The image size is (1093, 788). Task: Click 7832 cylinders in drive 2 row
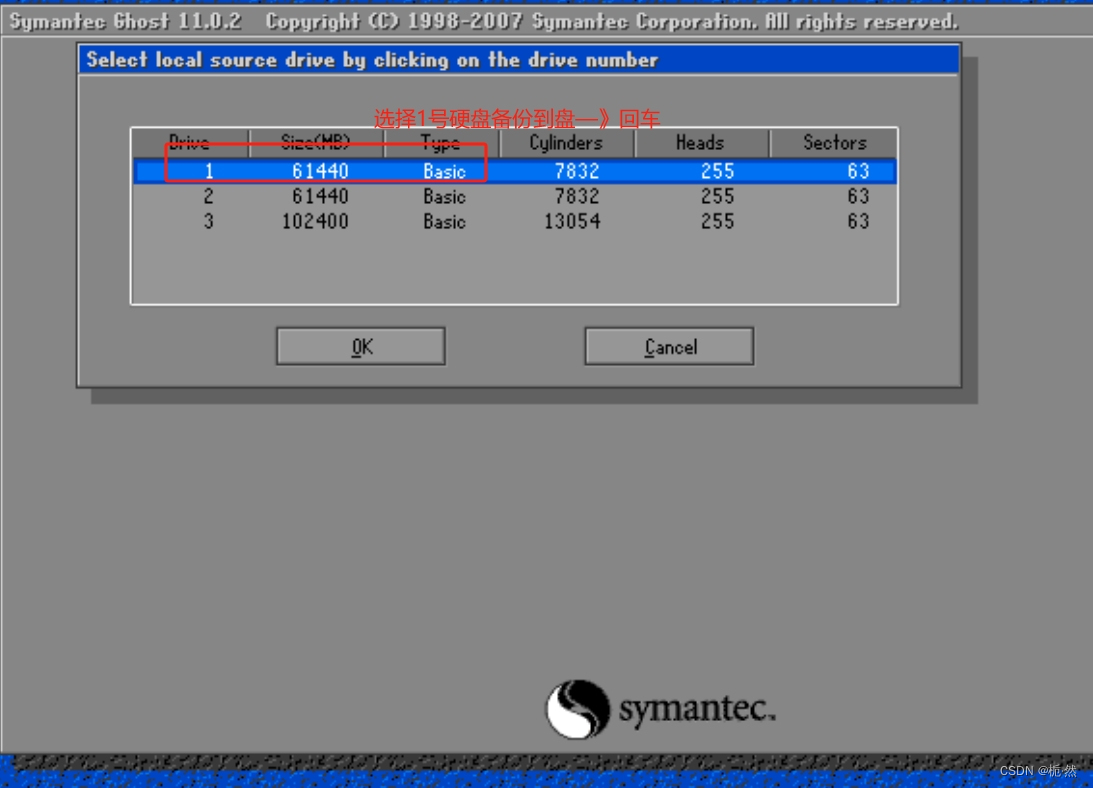click(x=577, y=197)
